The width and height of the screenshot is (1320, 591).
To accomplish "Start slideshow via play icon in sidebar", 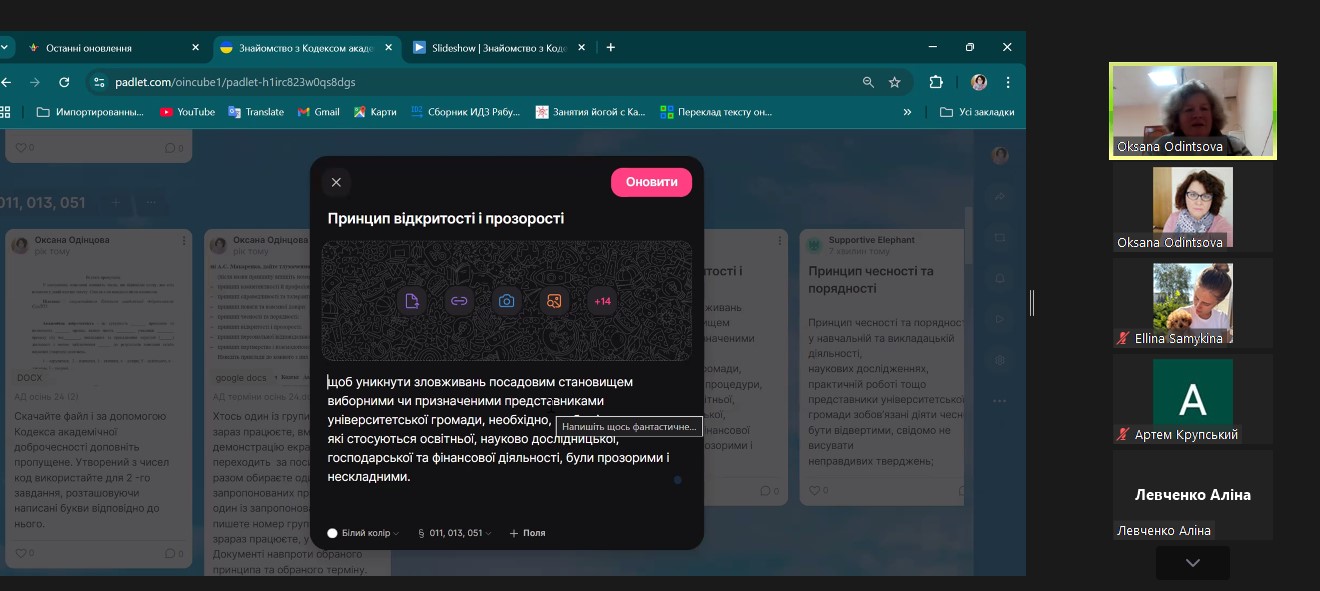I will (x=1000, y=318).
